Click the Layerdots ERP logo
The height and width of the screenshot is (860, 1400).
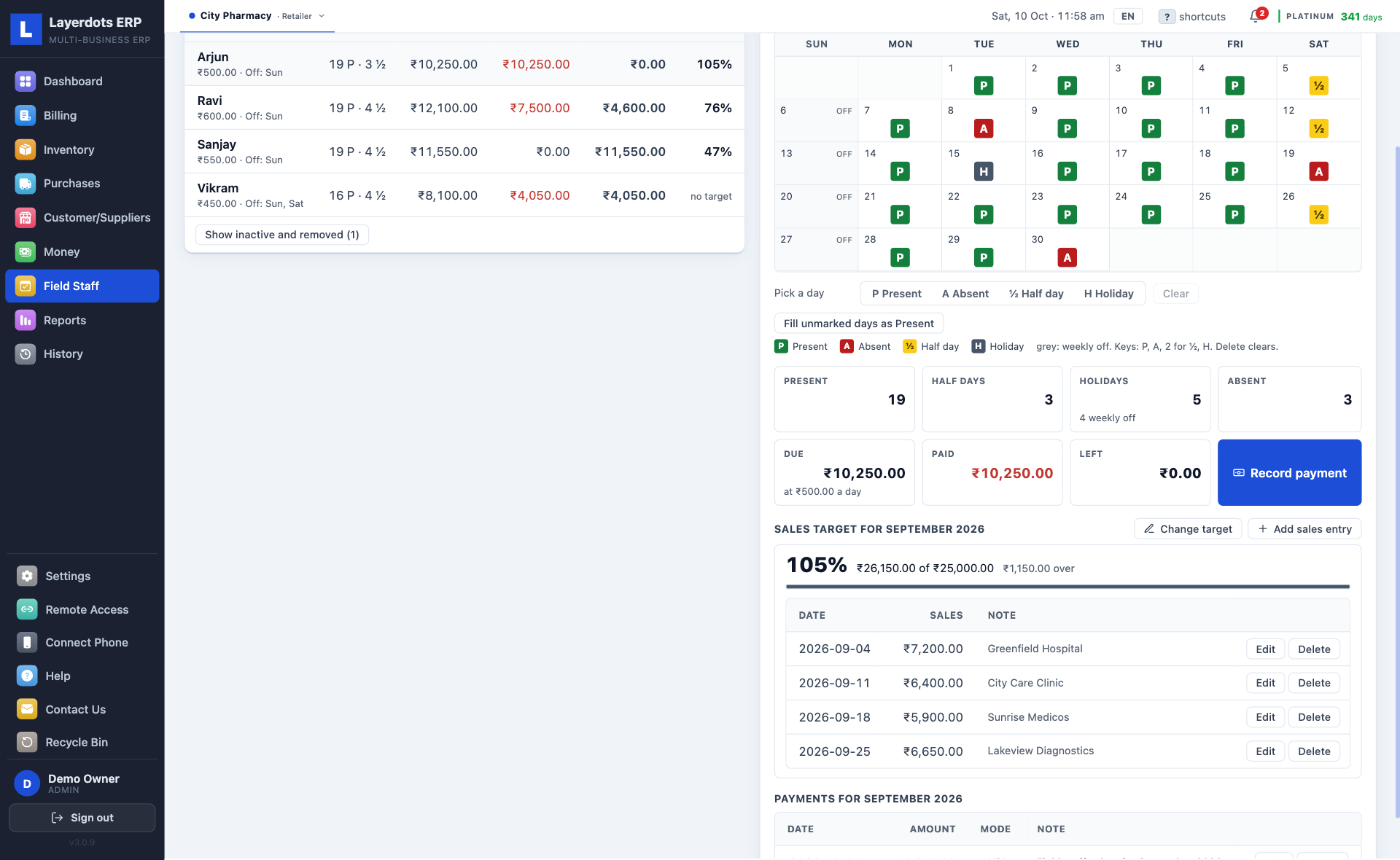click(26, 28)
